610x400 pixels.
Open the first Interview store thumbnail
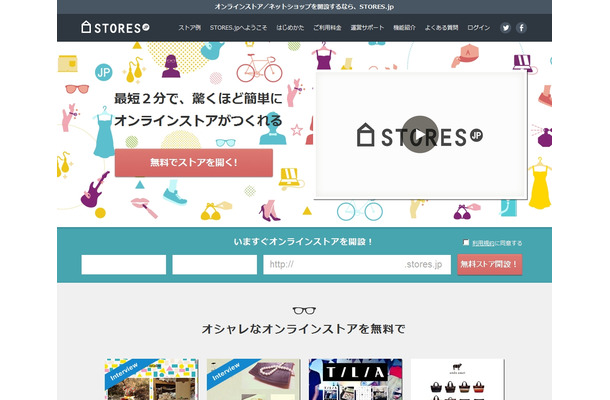(151, 379)
